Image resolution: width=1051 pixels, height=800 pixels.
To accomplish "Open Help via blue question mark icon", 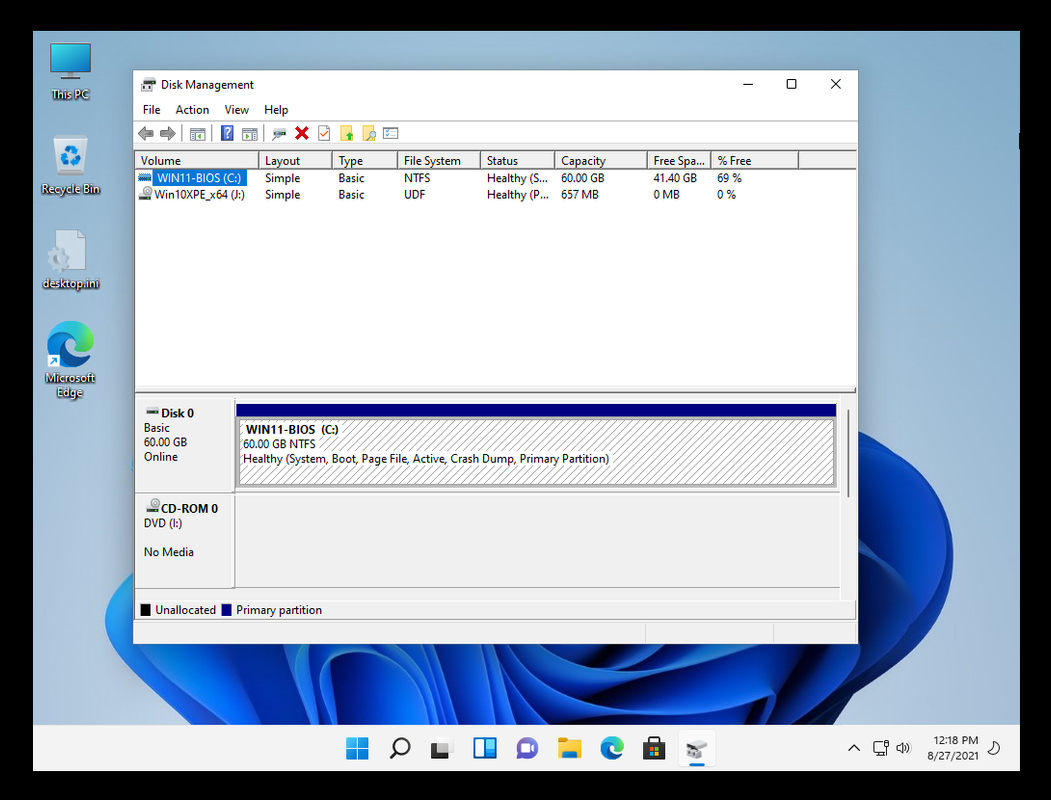I will [227, 133].
